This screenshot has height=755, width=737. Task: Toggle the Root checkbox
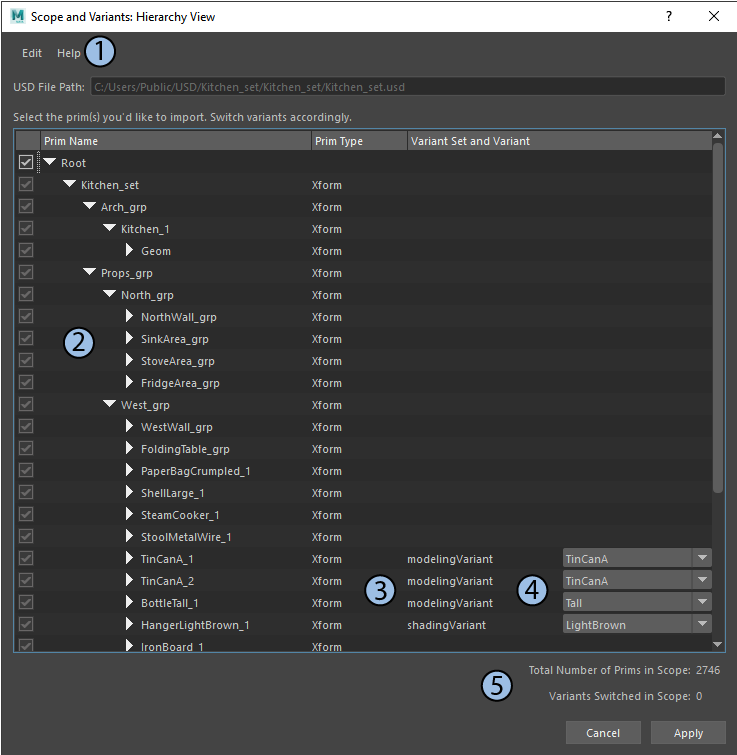(26, 162)
